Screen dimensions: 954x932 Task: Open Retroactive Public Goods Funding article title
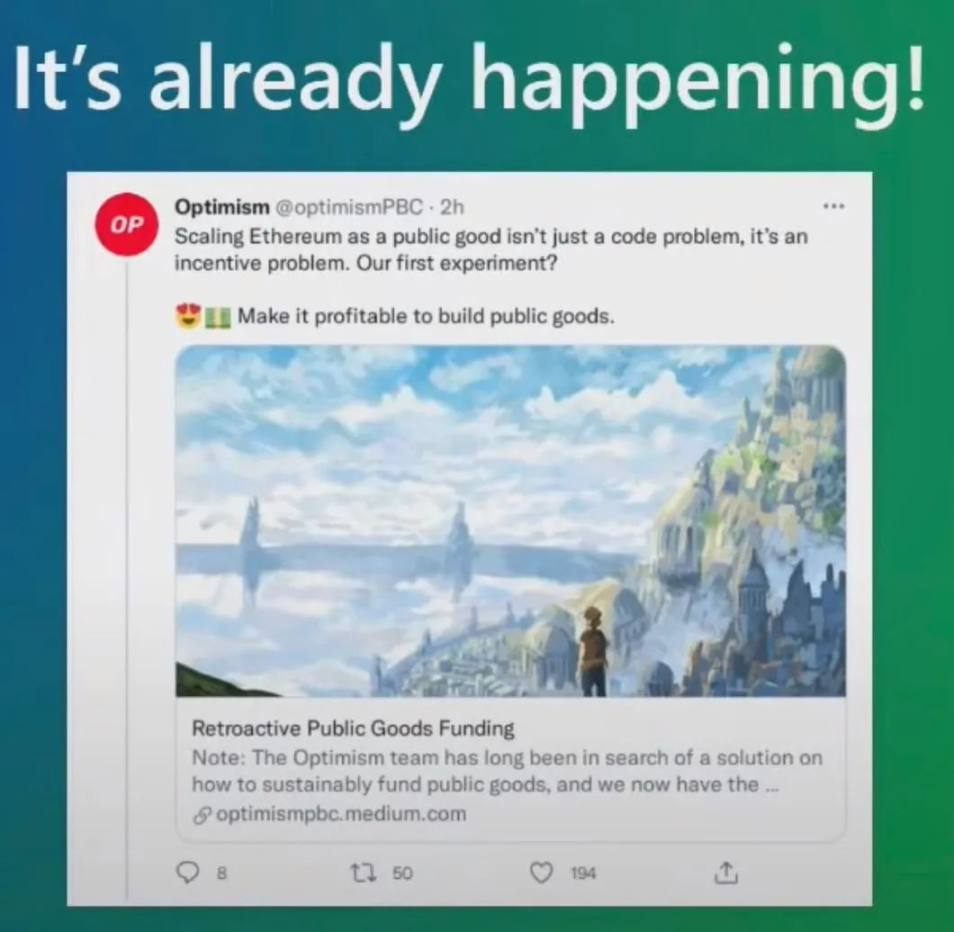[353, 728]
